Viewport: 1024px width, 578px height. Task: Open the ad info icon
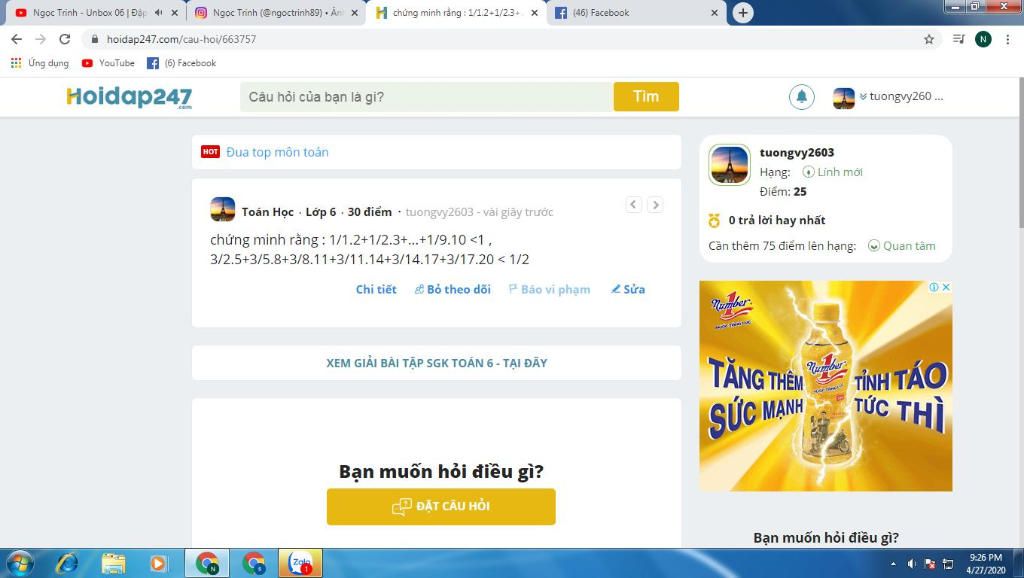(934, 287)
